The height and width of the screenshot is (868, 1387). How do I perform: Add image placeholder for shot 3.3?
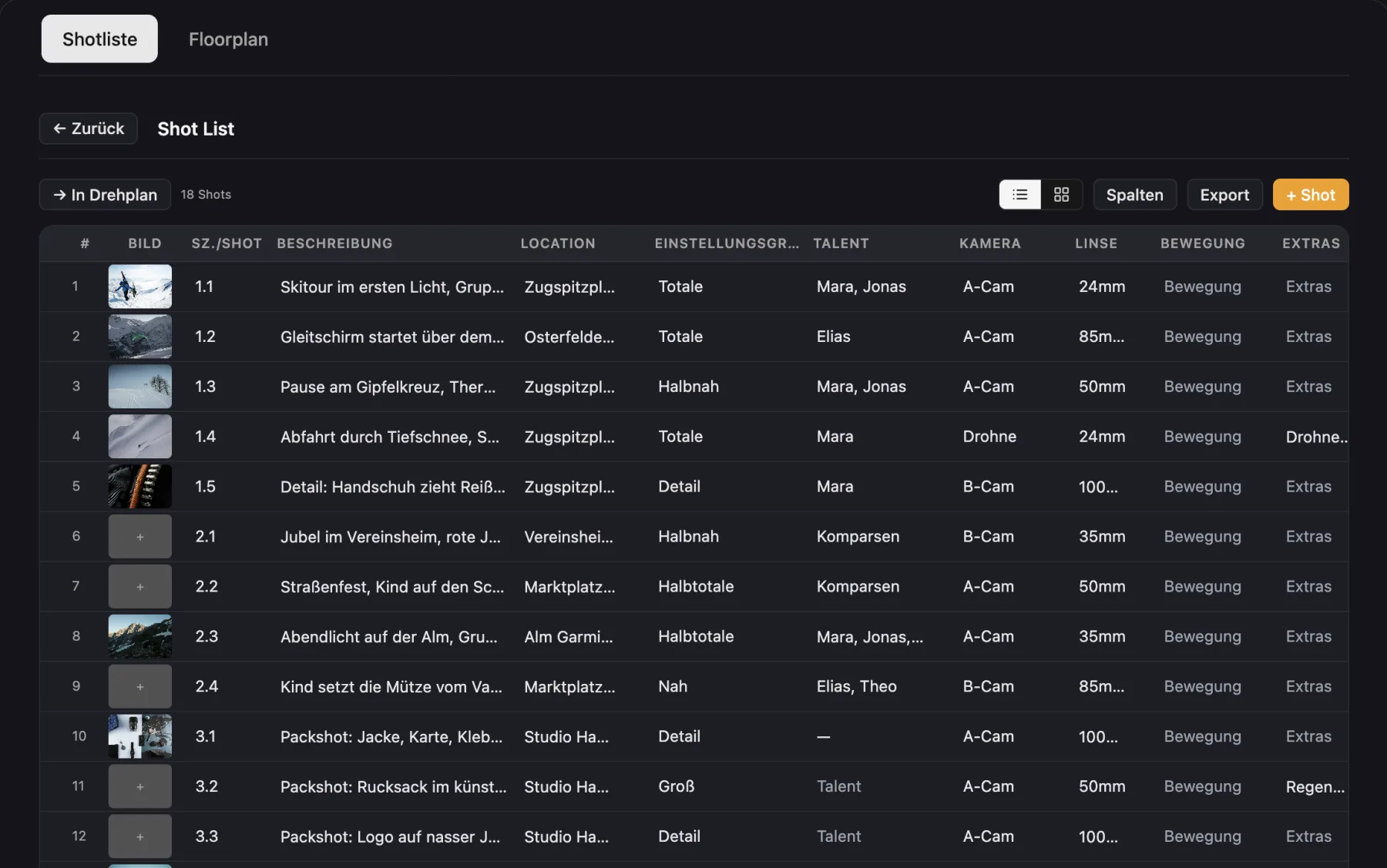140,836
